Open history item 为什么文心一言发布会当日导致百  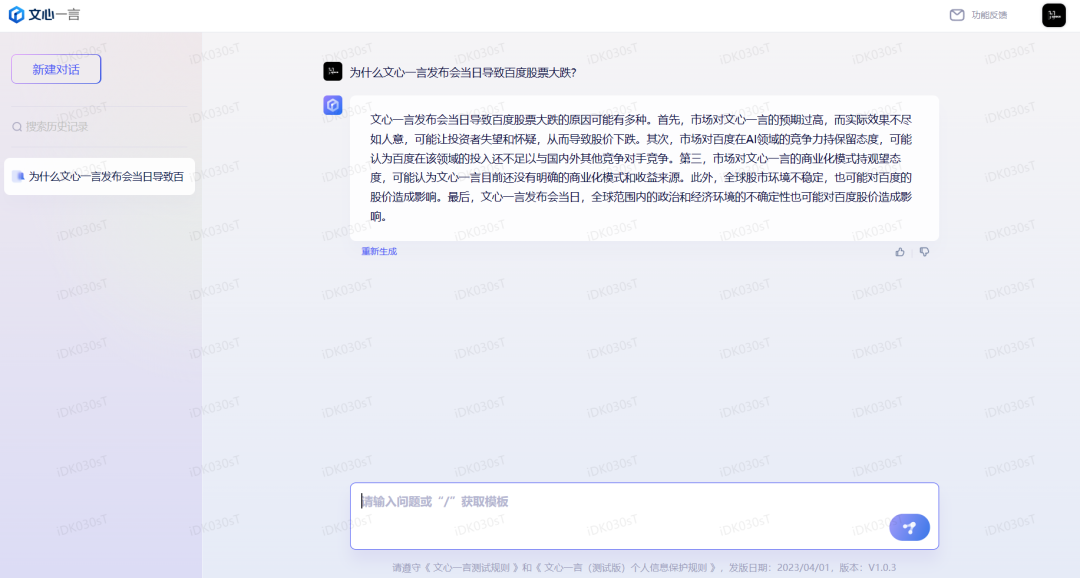tap(99, 176)
